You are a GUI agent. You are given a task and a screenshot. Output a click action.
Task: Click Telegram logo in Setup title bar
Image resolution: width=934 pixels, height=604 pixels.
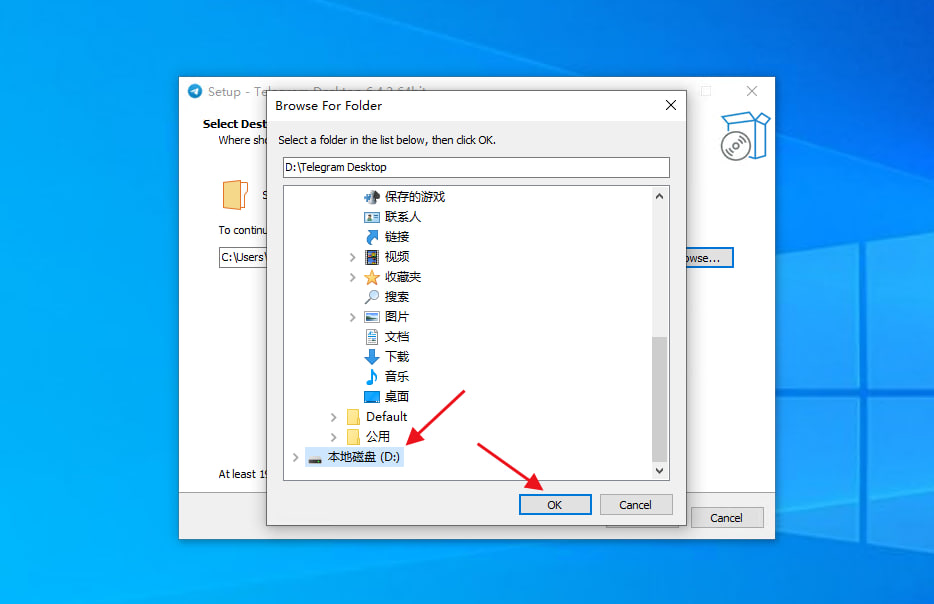195,91
